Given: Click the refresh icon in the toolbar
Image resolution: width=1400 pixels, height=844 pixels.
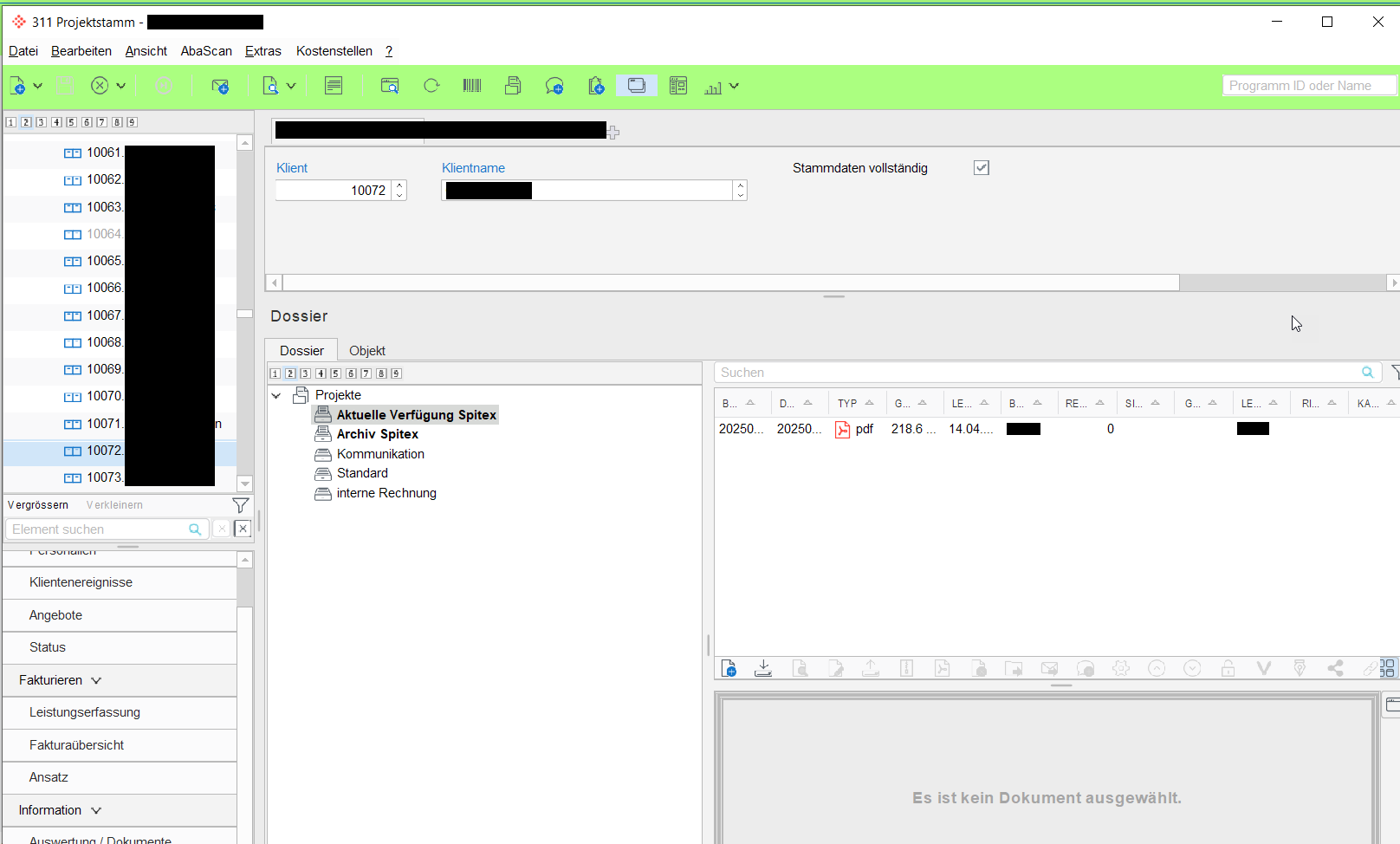Looking at the screenshot, I should 431,86.
